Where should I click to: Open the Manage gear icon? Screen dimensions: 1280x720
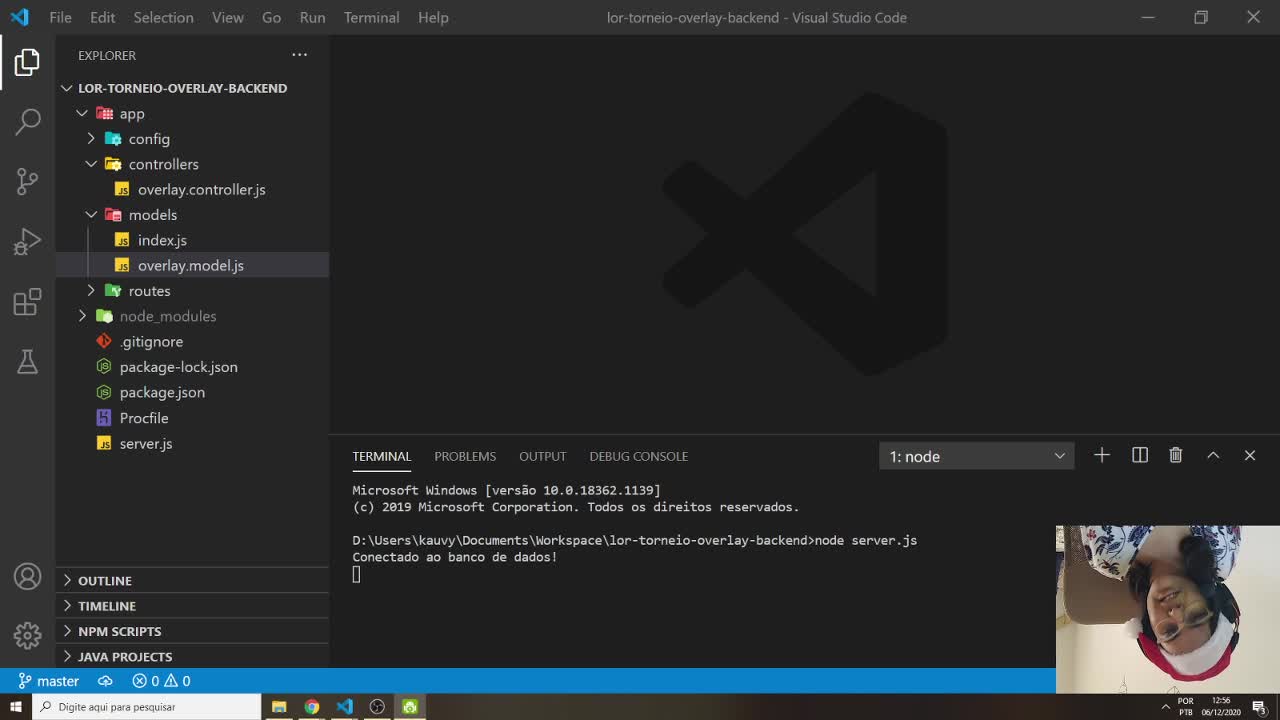click(27, 634)
